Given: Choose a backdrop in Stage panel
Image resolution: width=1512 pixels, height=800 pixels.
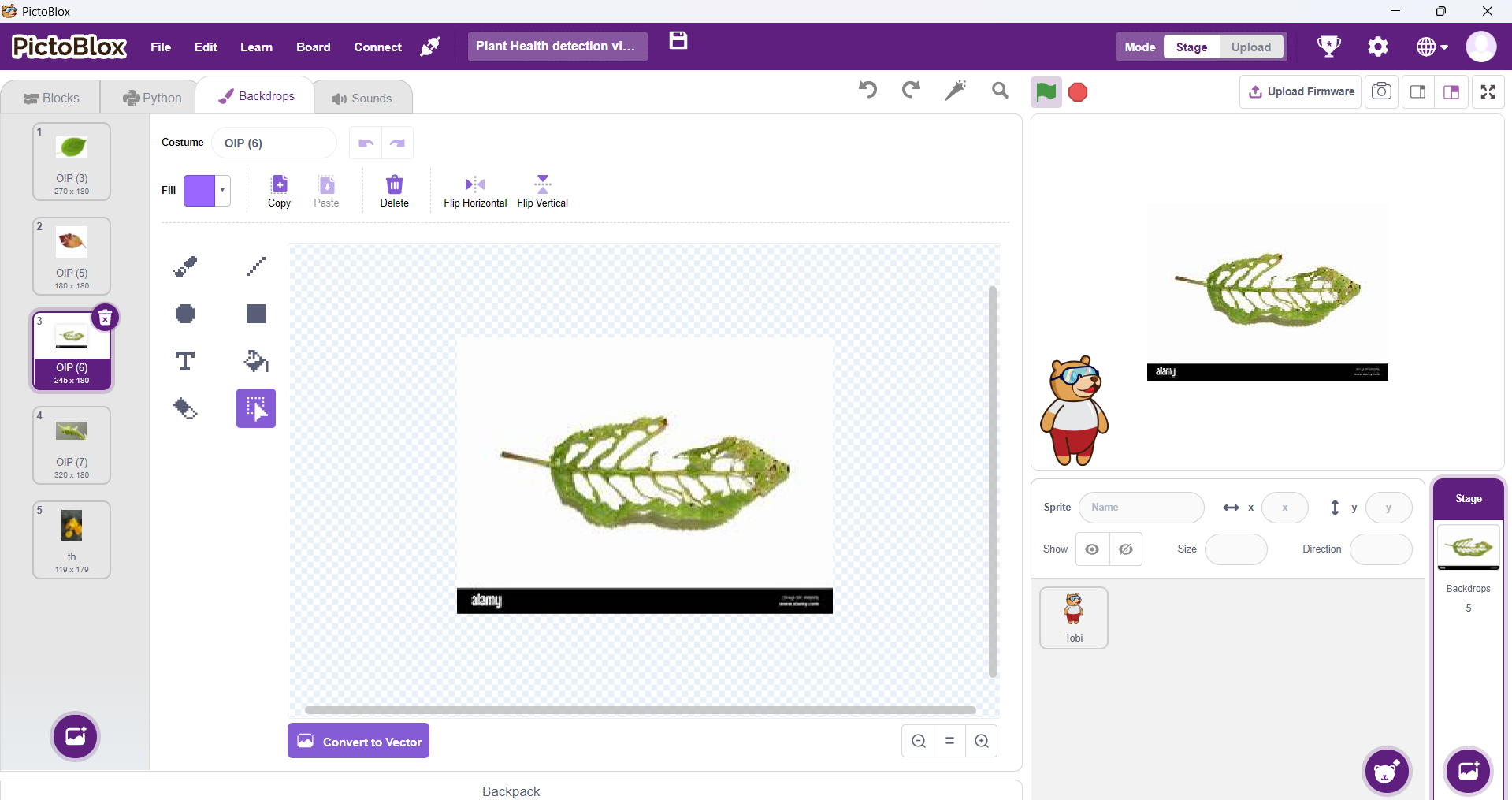Looking at the screenshot, I should 1469,771.
